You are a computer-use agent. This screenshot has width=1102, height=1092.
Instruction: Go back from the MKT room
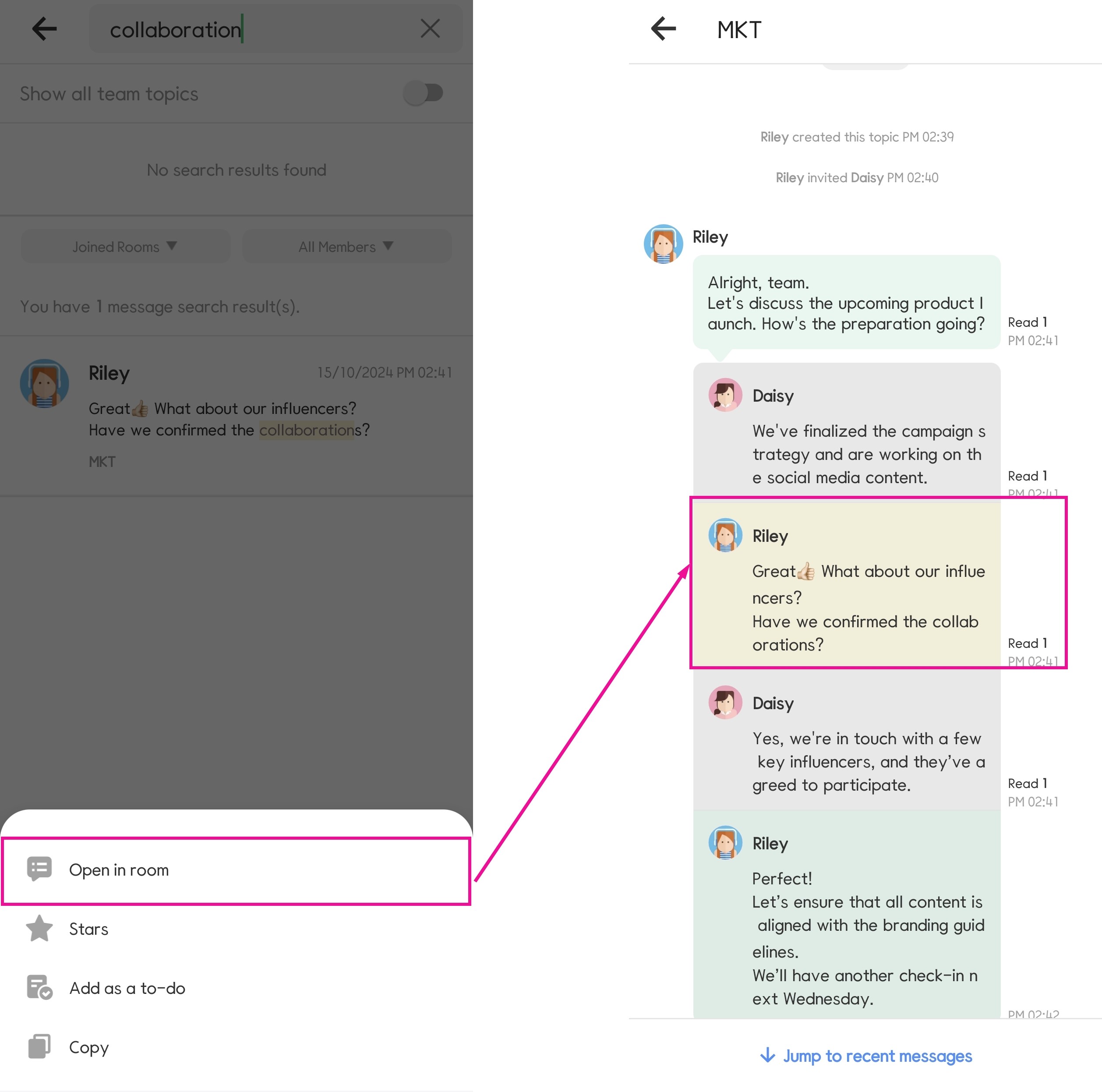coord(664,28)
